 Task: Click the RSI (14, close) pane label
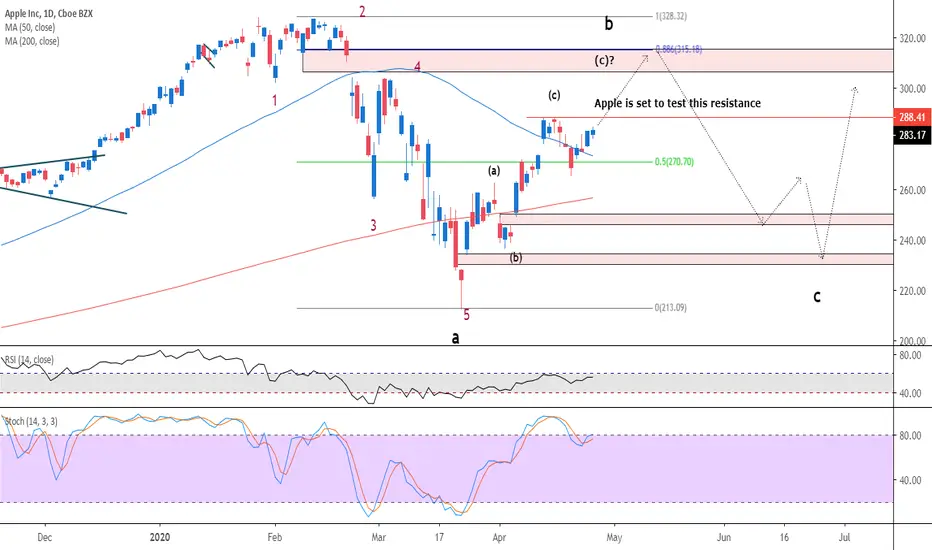pyautogui.click(x=29, y=360)
